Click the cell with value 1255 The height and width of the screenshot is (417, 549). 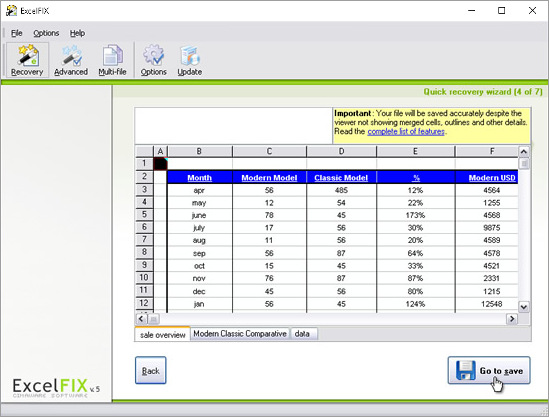point(487,203)
